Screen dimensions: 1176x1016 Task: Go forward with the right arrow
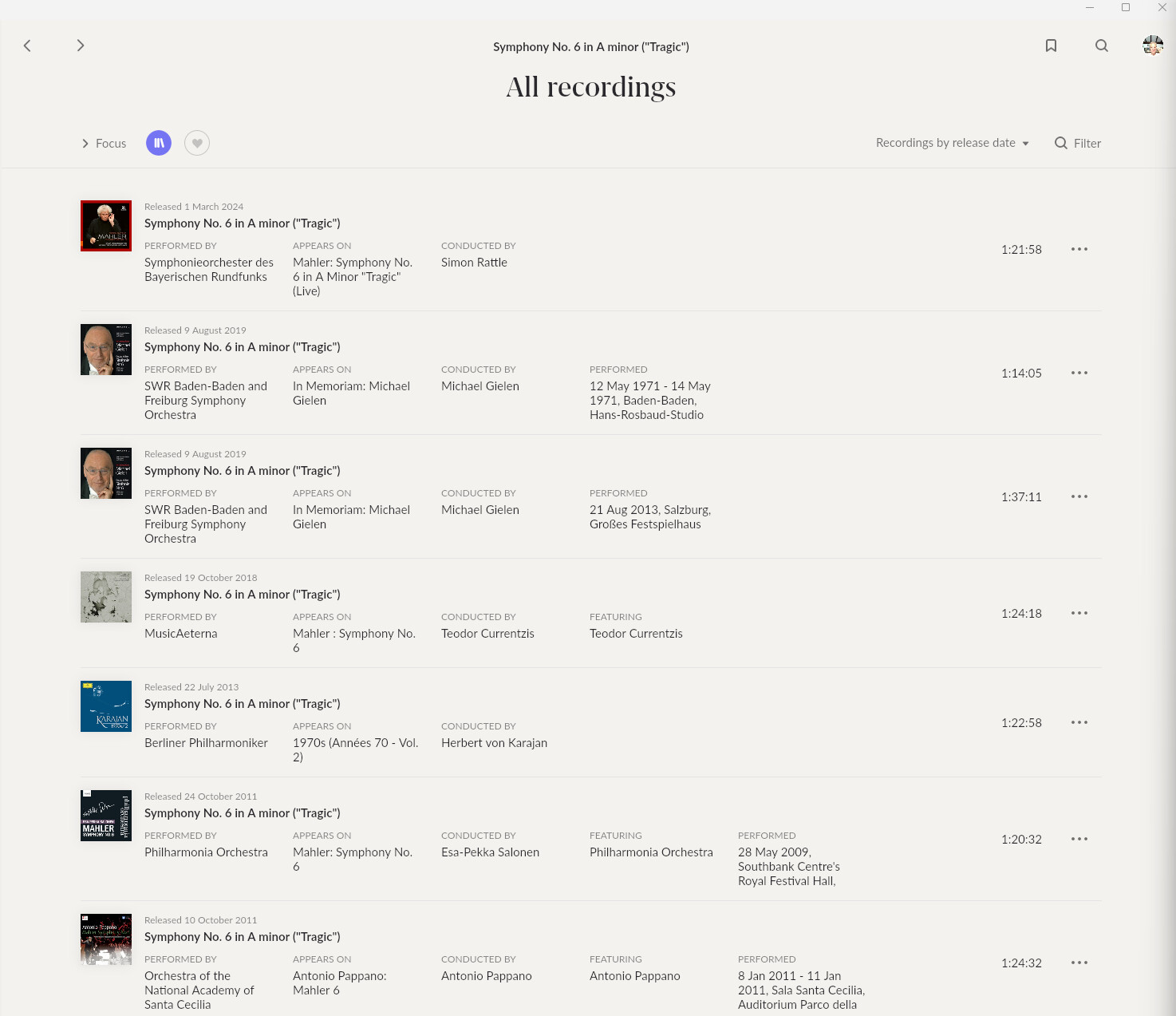[x=80, y=45]
